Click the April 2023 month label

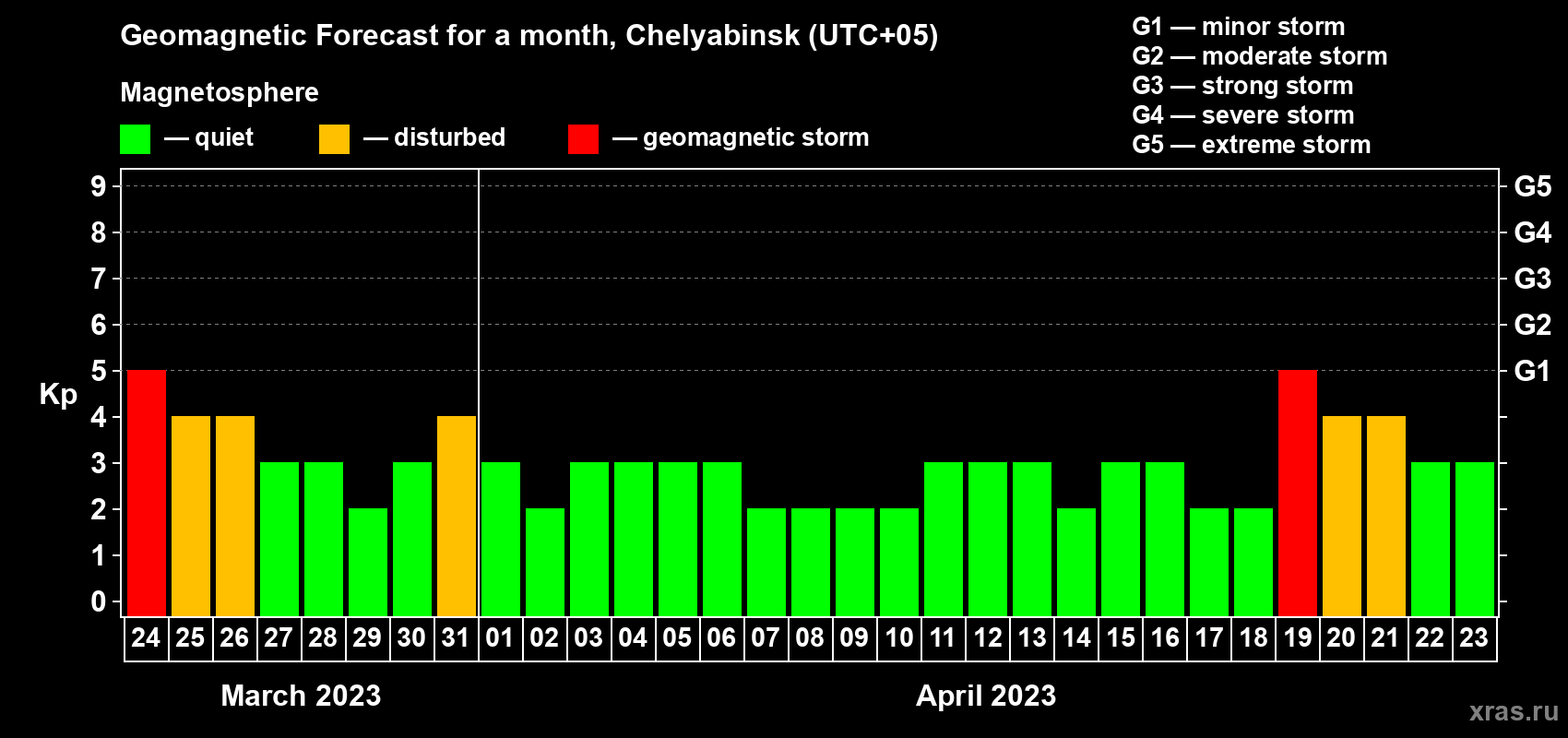point(986,696)
